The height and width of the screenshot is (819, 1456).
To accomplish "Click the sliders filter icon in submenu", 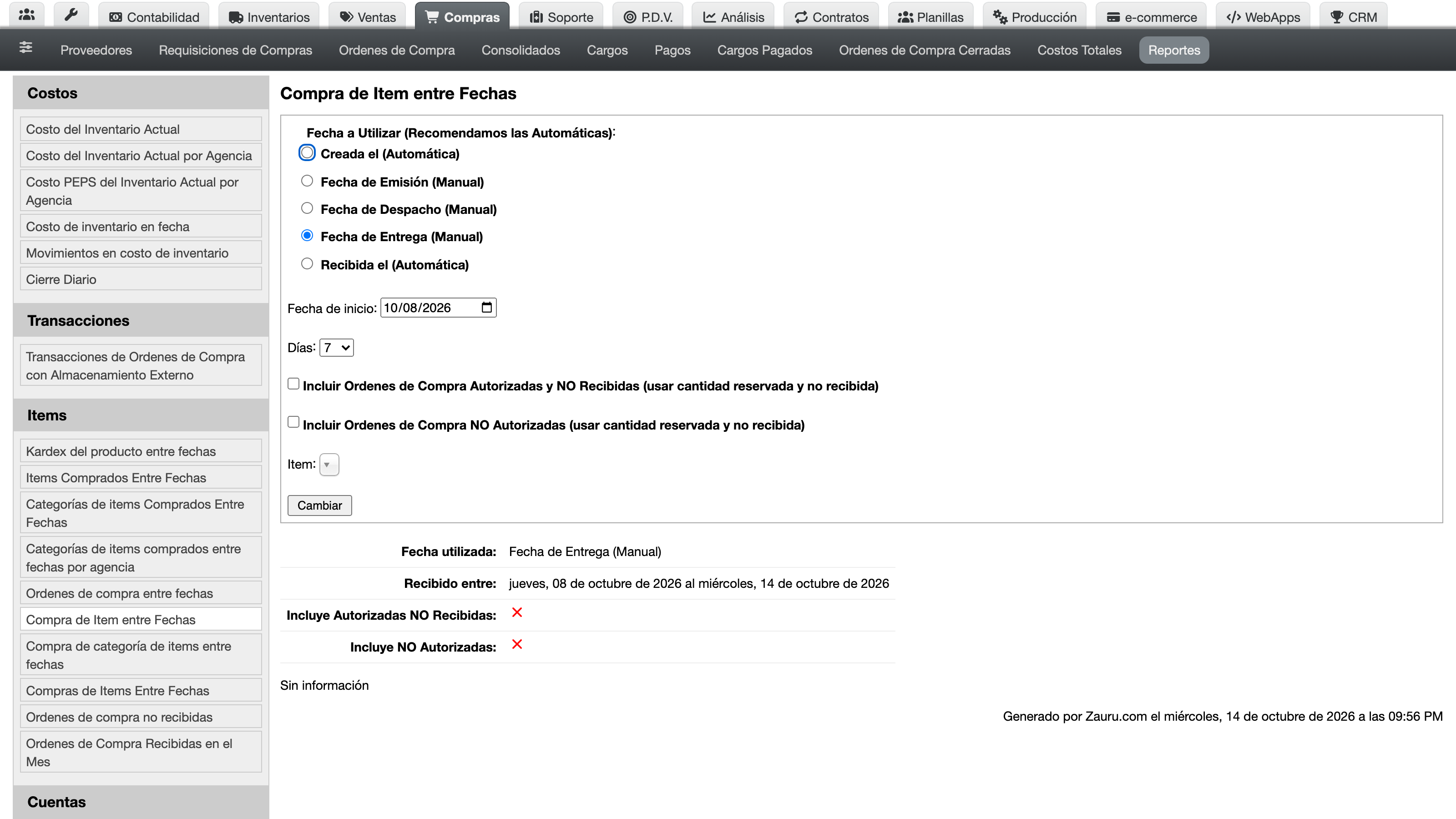I will (25, 47).
